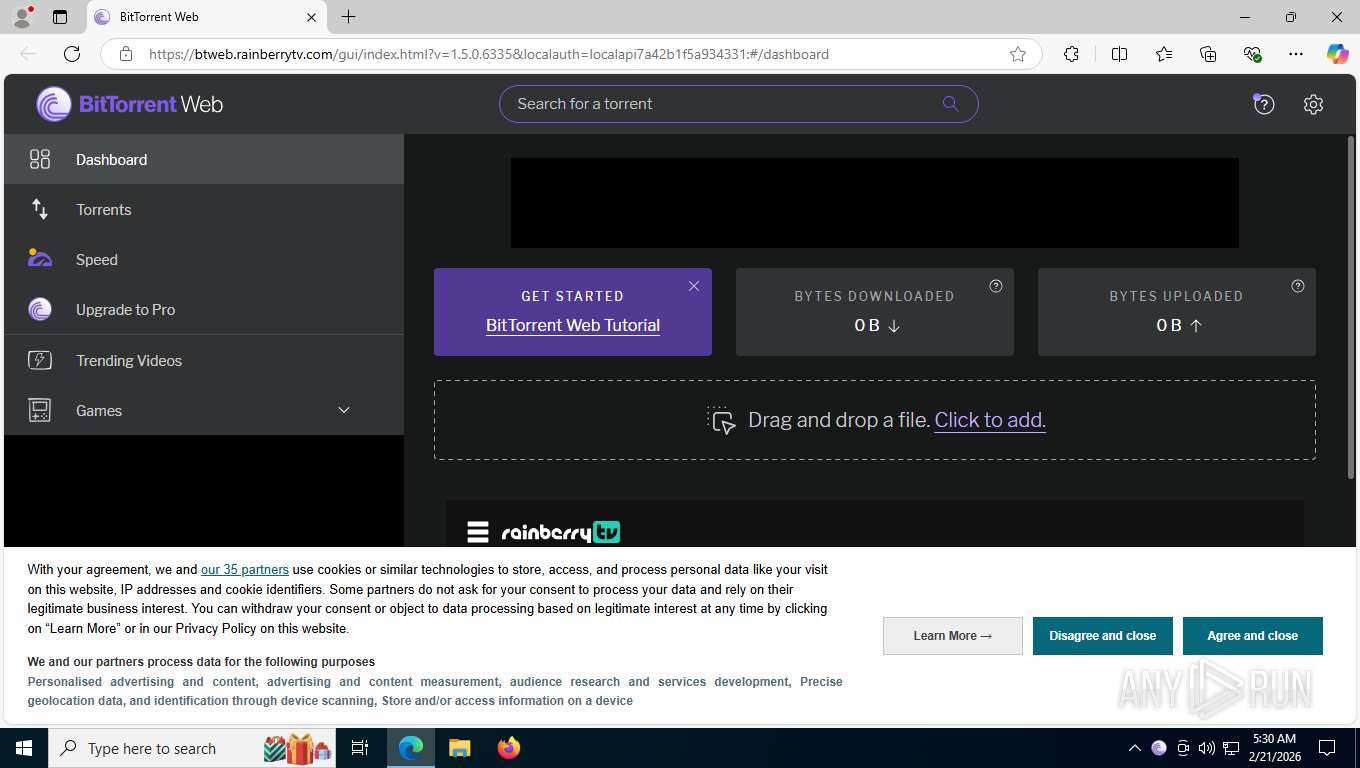Click the Speed gauge icon
Screen dimensions: 1360x768
point(40,258)
